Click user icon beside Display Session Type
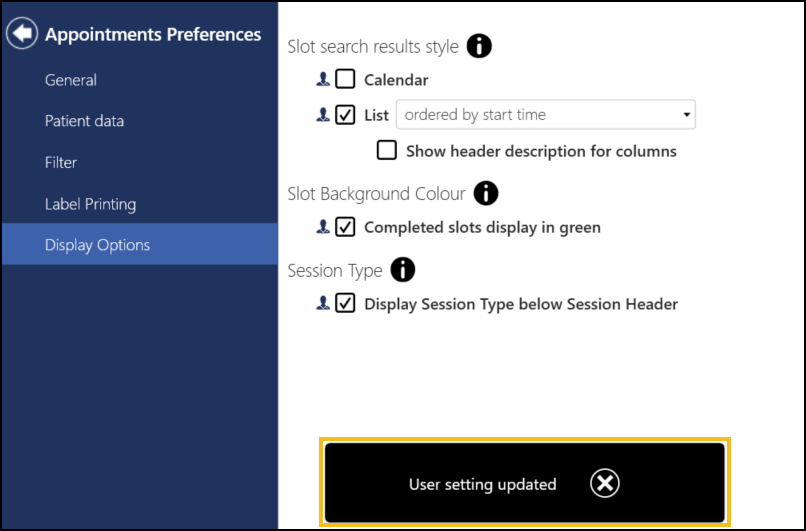This screenshot has width=806, height=531. pyautogui.click(x=323, y=303)
